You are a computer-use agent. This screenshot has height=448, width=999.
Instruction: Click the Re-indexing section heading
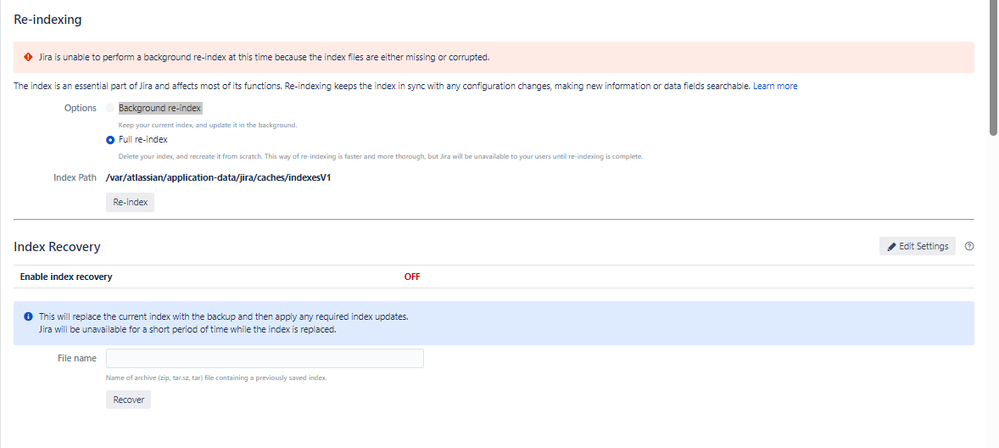[x=48, y=20]
